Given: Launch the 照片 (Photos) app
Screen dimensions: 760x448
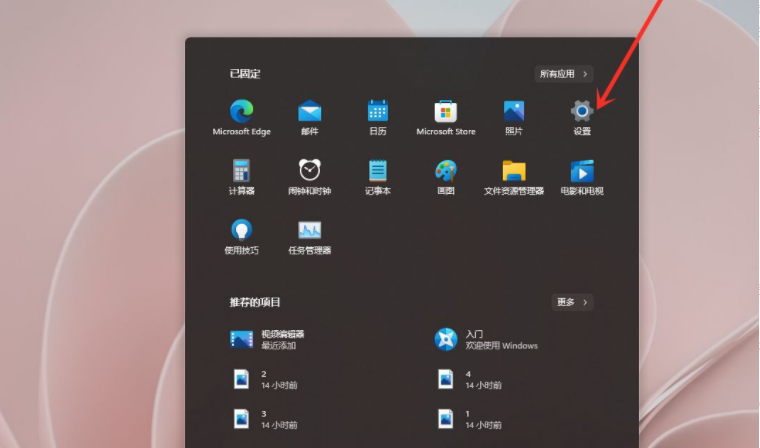Looking at the screenshot, I should [x=514, y=111].
